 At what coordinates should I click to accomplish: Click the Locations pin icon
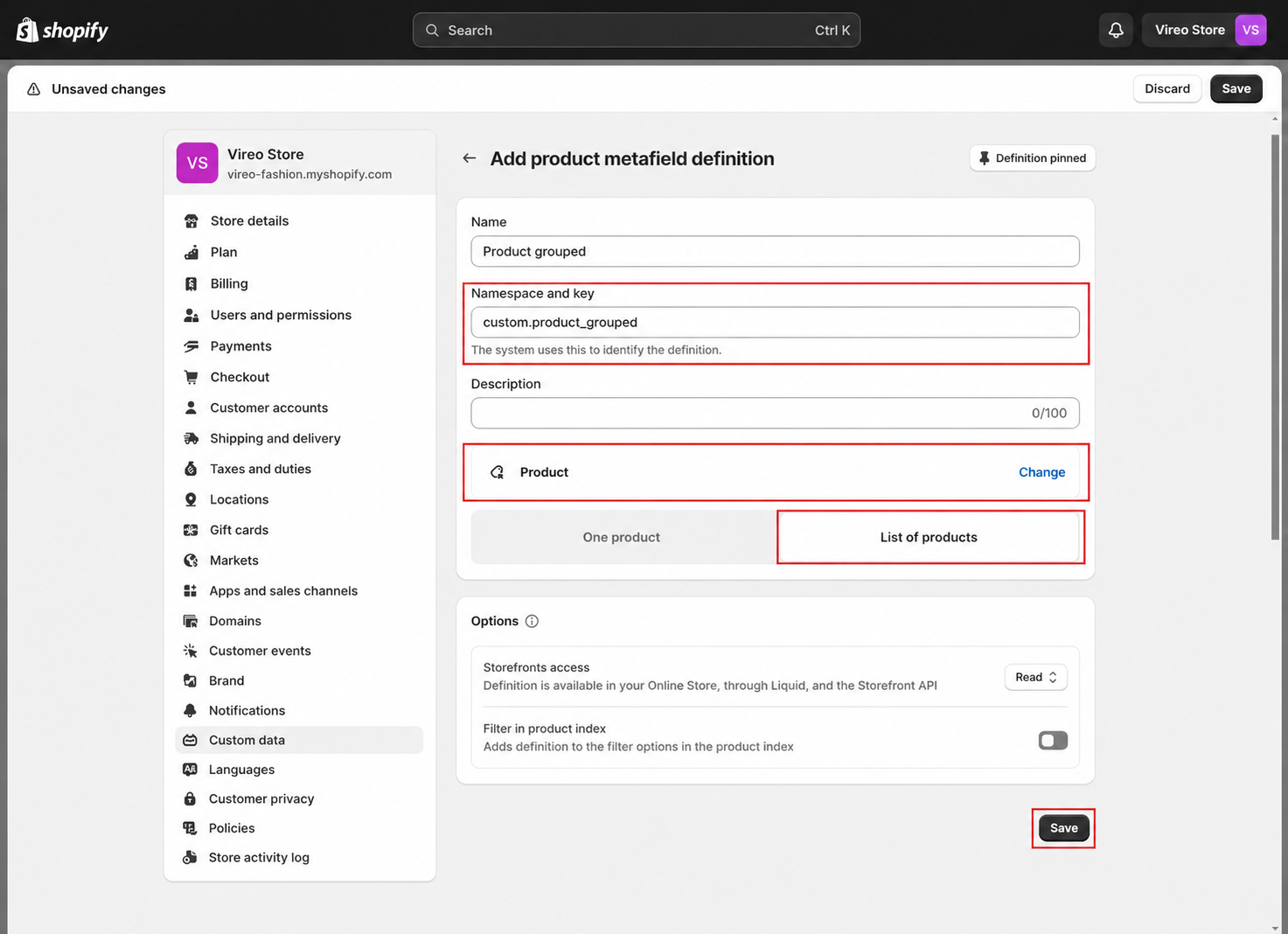tap(191, 499)
